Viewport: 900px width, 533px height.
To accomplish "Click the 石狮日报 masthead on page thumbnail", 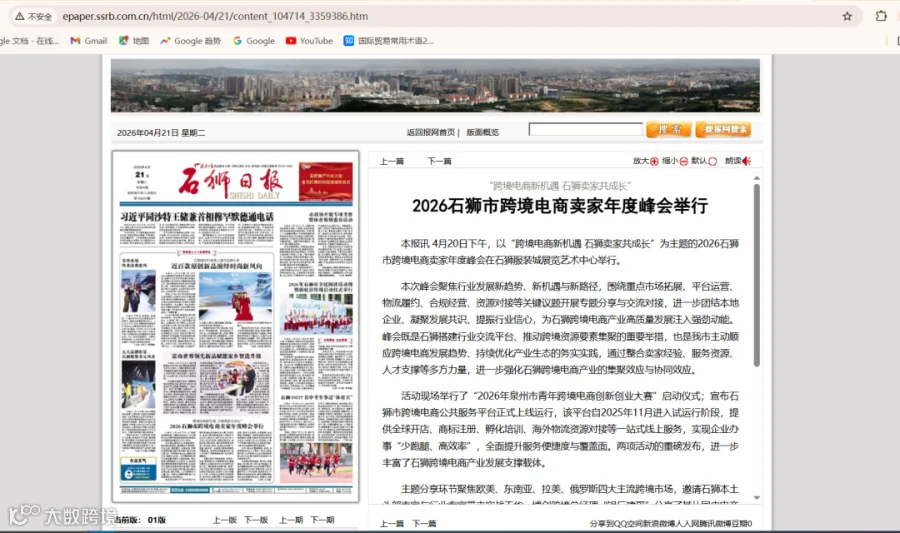I will coord(230,182).
